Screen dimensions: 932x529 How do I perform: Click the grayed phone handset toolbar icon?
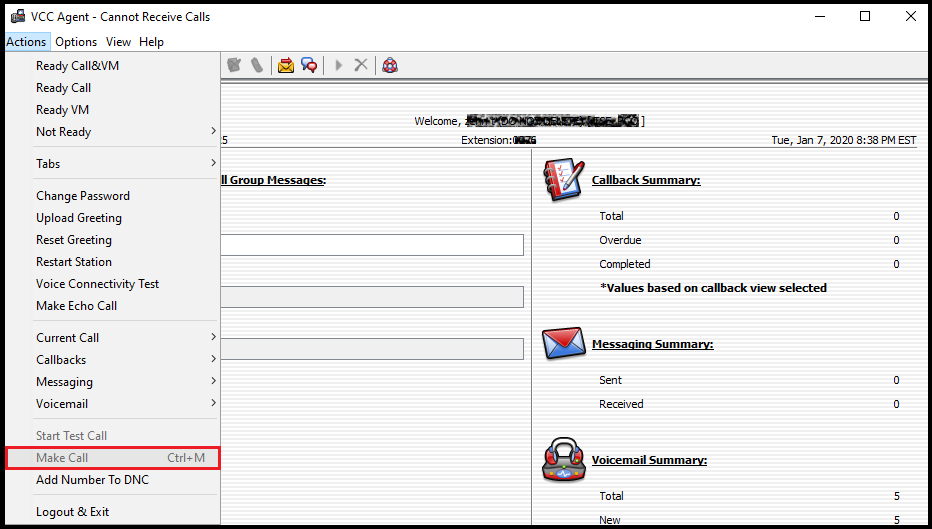pos(256,65)
